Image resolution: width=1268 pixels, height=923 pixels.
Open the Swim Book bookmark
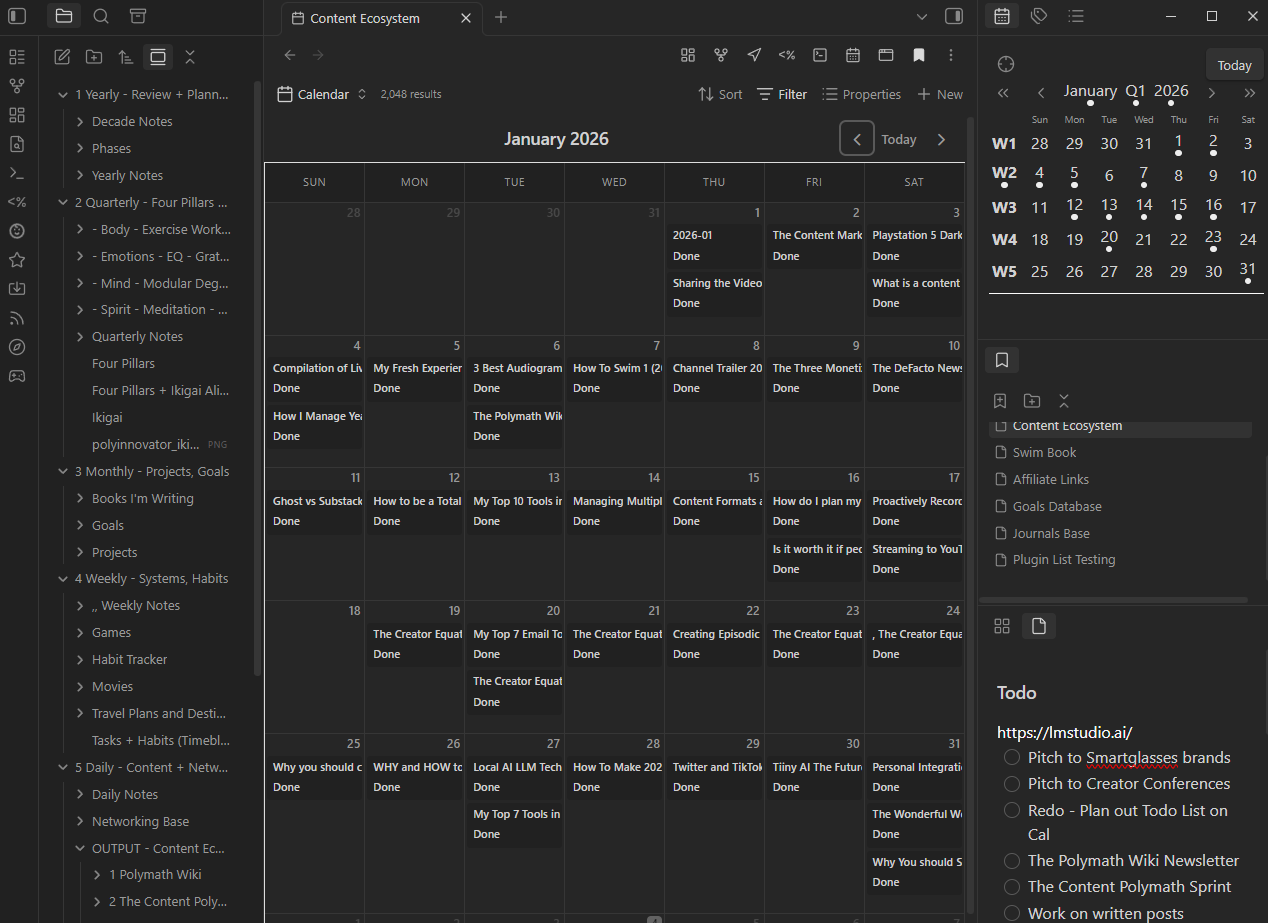(x=1044, y=453)
